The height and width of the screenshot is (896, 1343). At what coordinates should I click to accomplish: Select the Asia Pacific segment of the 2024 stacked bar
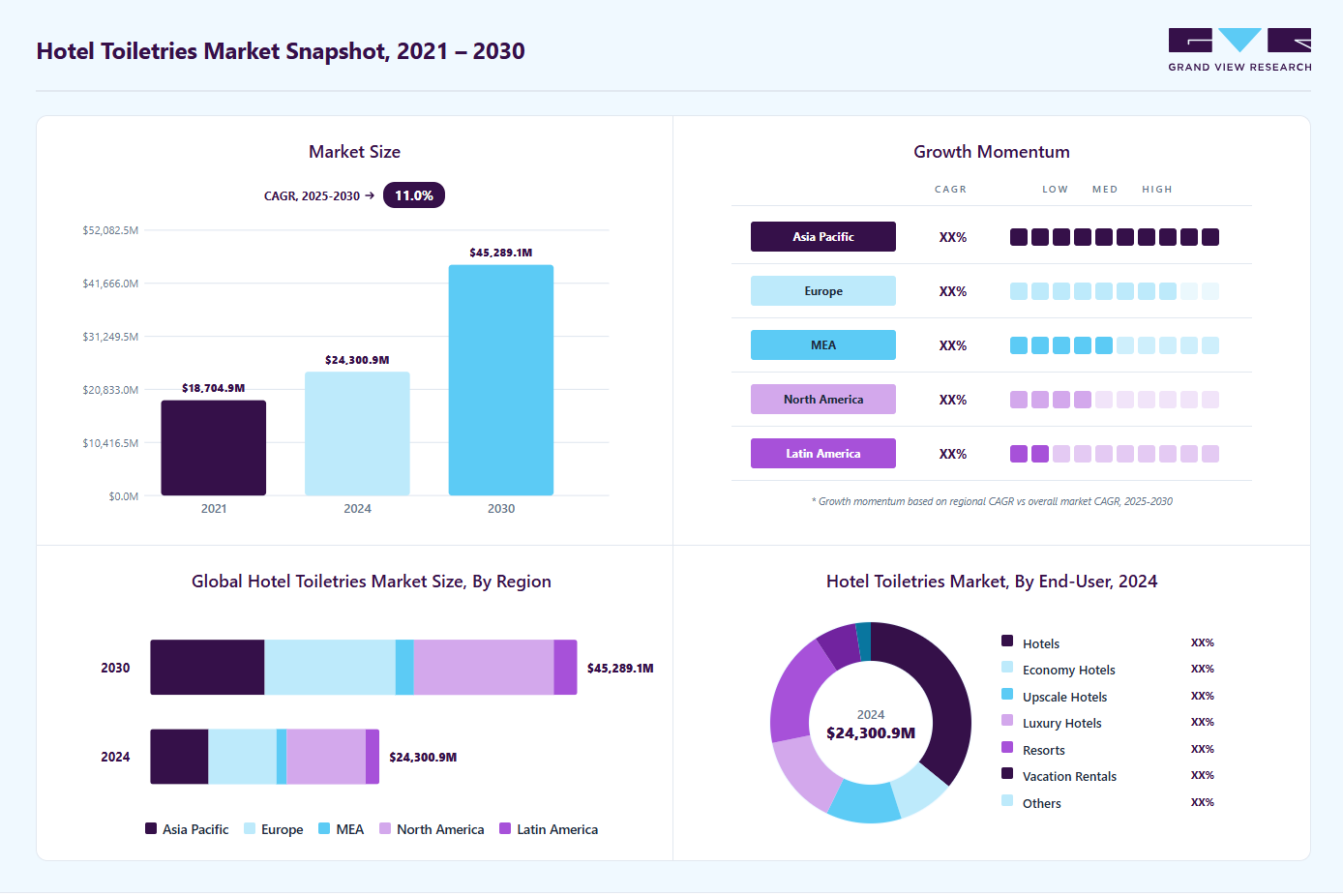coord(179,757)
